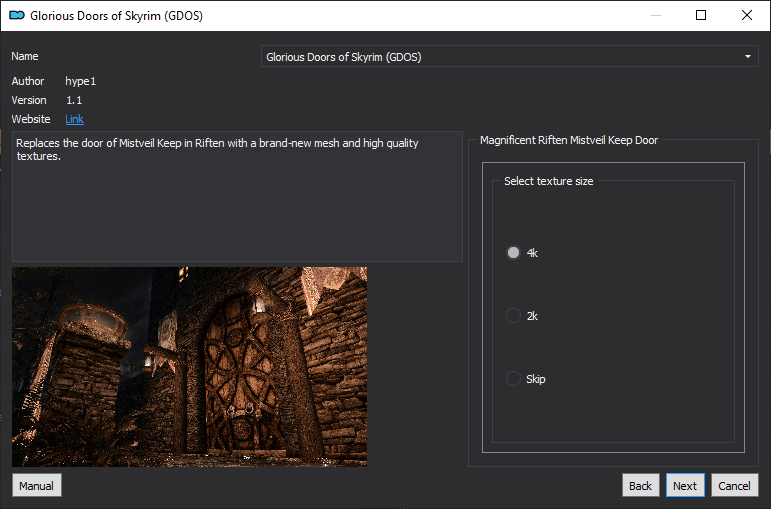
Task: Go Back to previous installer page
Action: [640, 485]
